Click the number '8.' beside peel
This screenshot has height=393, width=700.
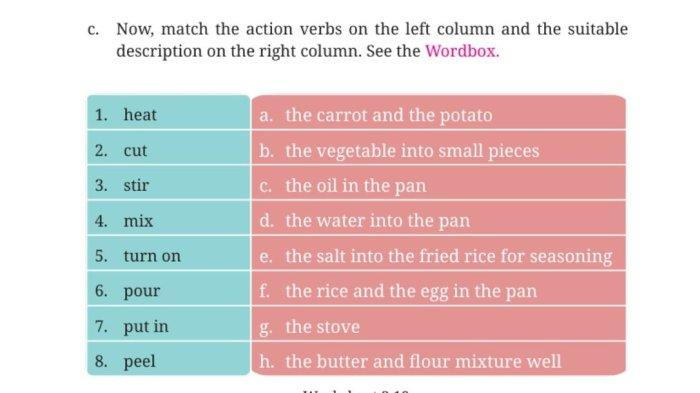point(101,361)
